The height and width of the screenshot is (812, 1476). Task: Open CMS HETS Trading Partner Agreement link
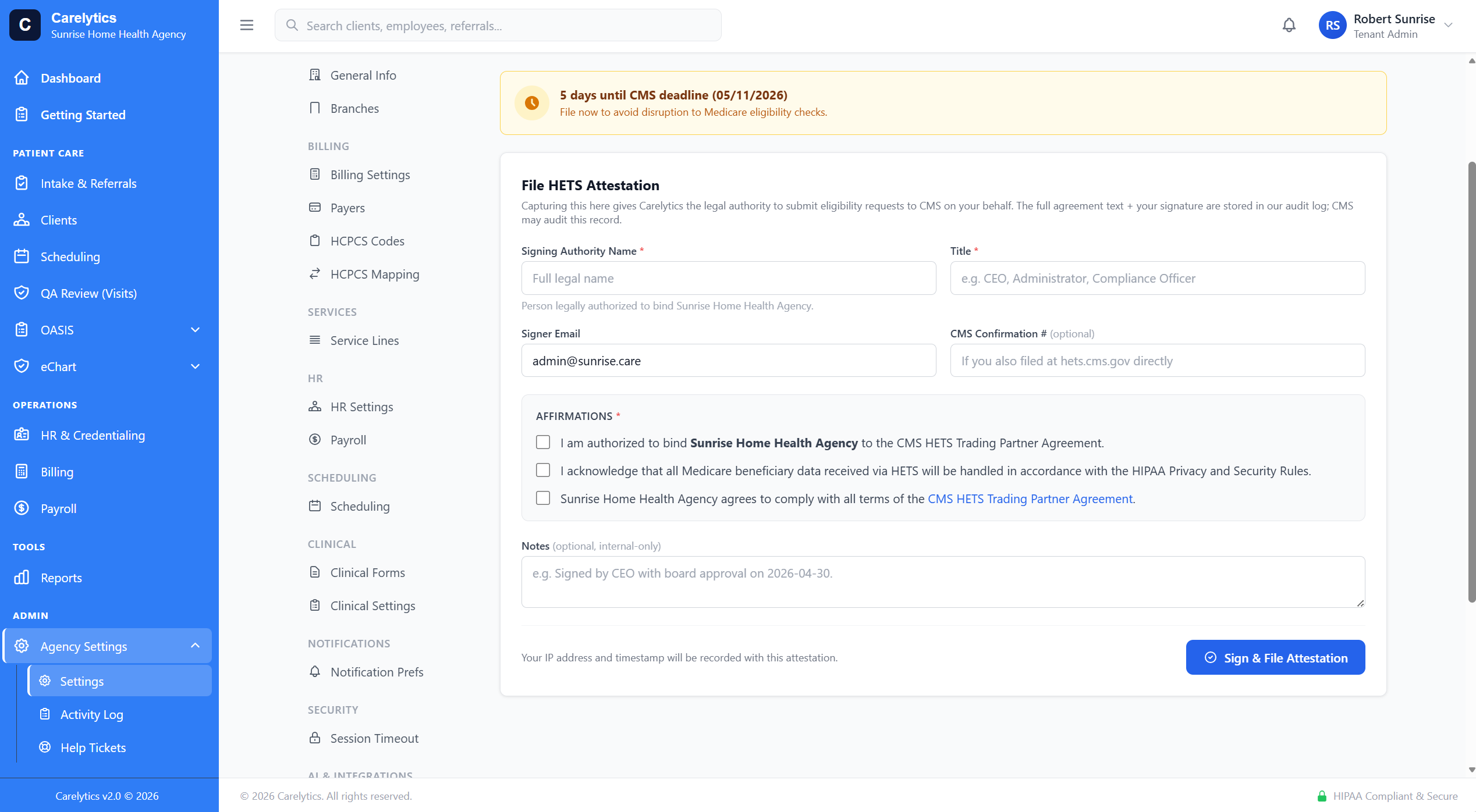[x=1030, y=498]
